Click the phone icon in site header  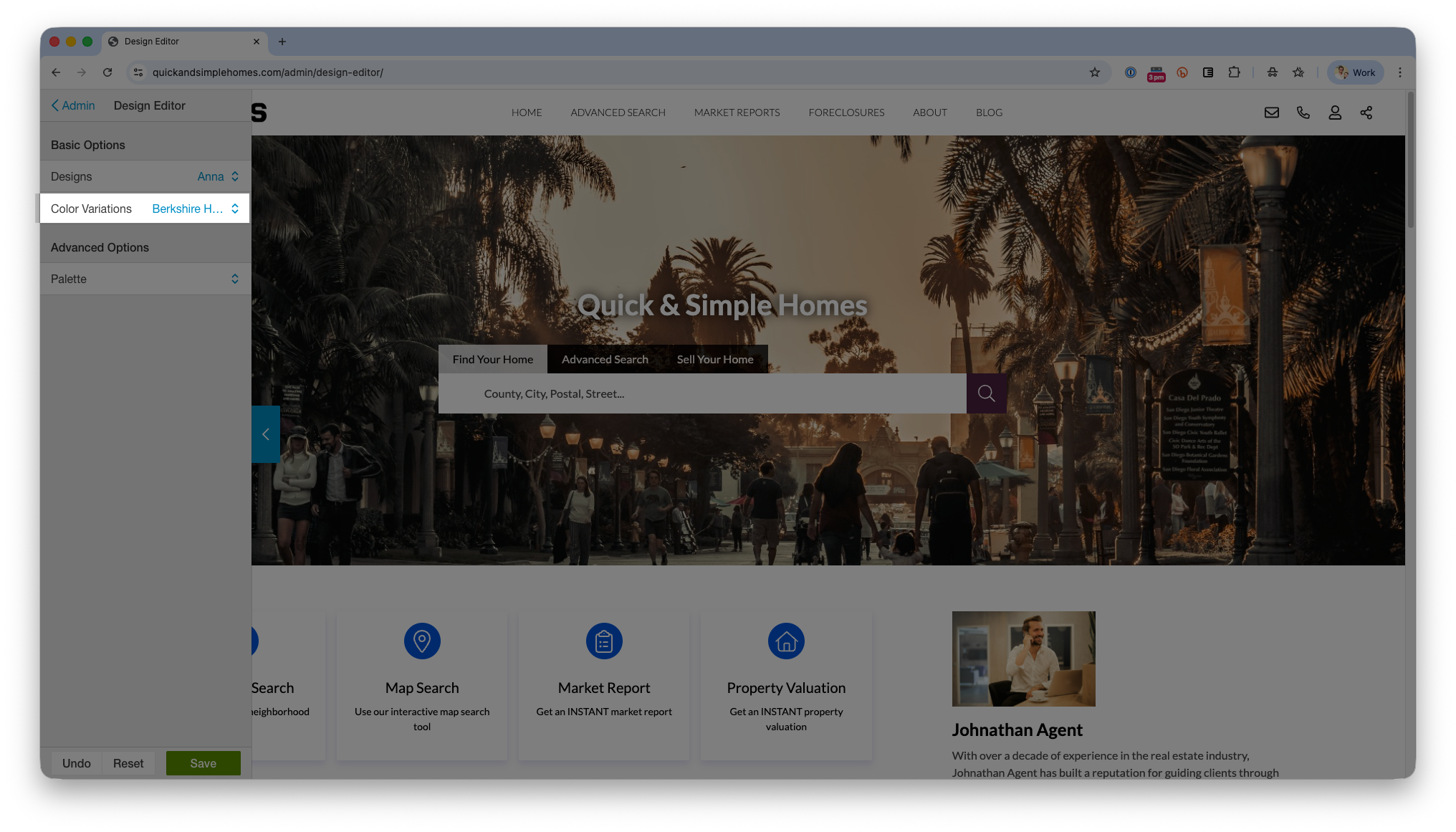point(1303,113)
